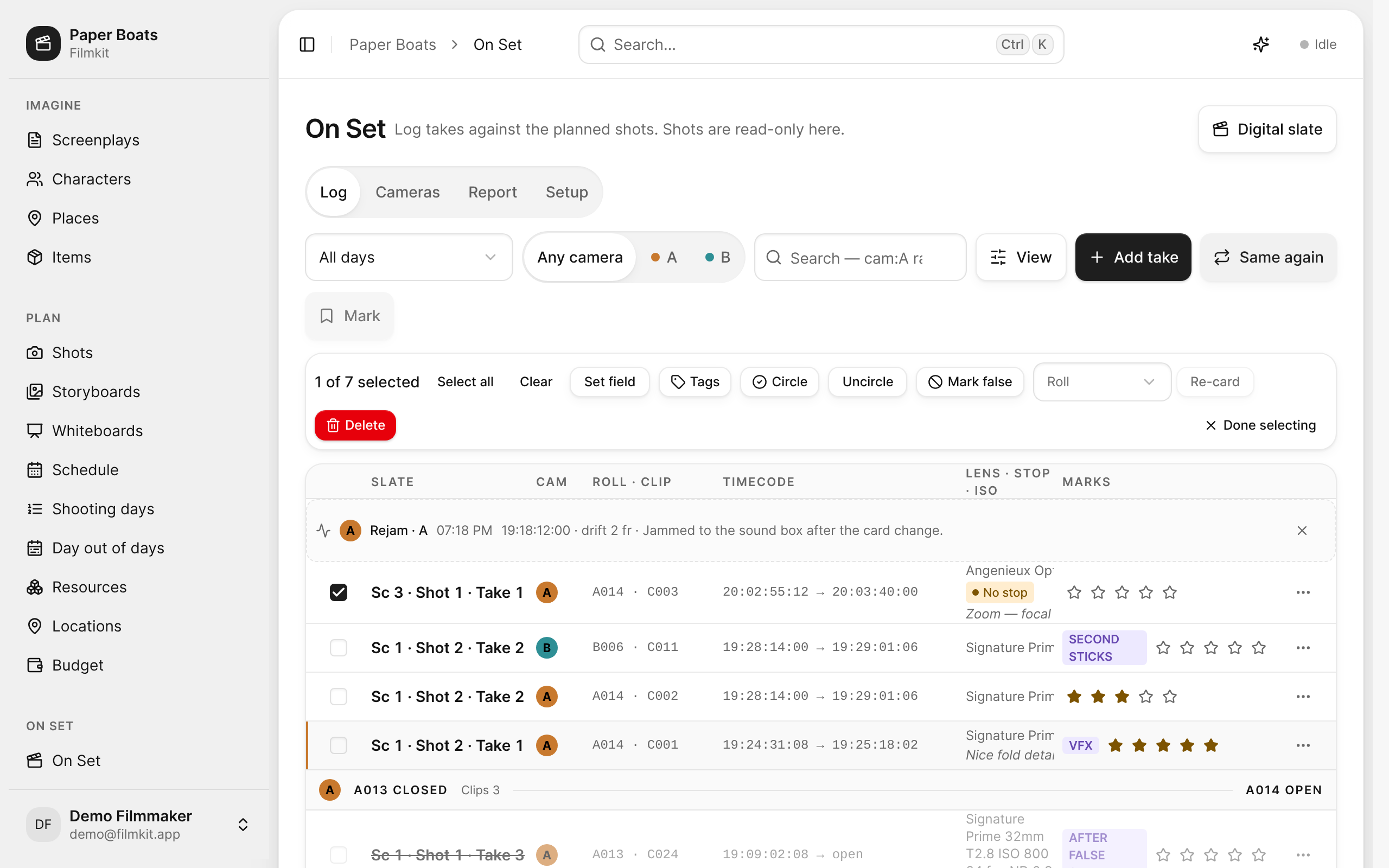This screenshot has height=868, width=1389.
Task: Open the Roll dropdown
Action: [1101, 382]
